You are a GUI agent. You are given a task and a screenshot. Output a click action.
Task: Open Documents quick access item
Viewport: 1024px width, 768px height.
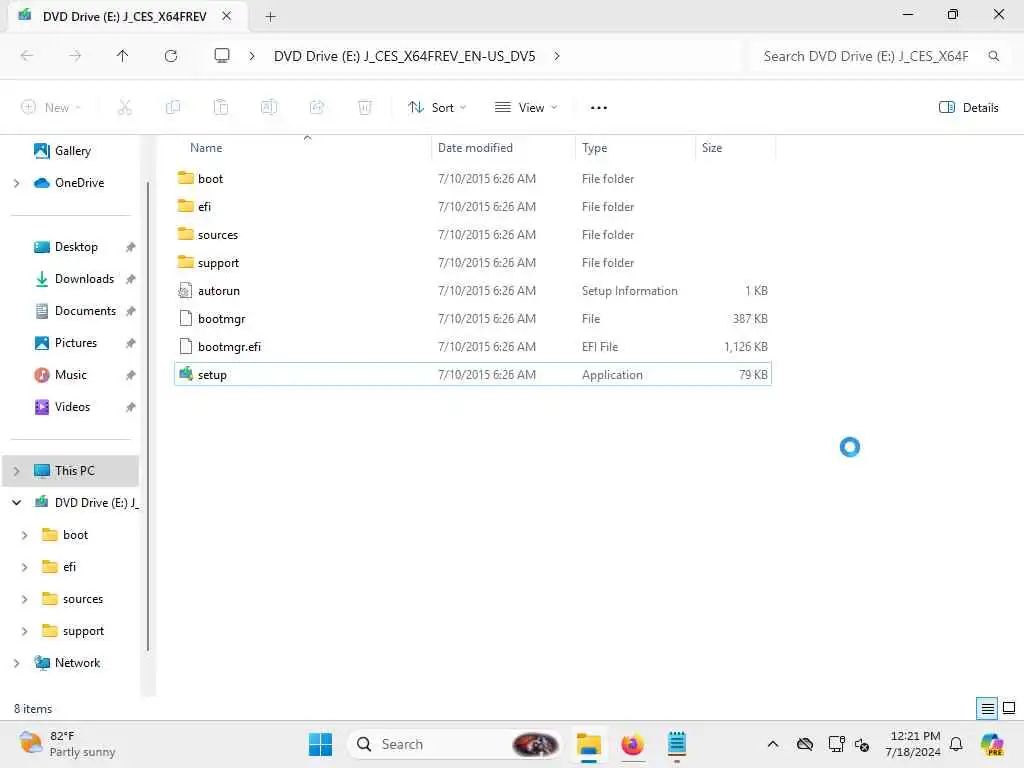[85, 311]
